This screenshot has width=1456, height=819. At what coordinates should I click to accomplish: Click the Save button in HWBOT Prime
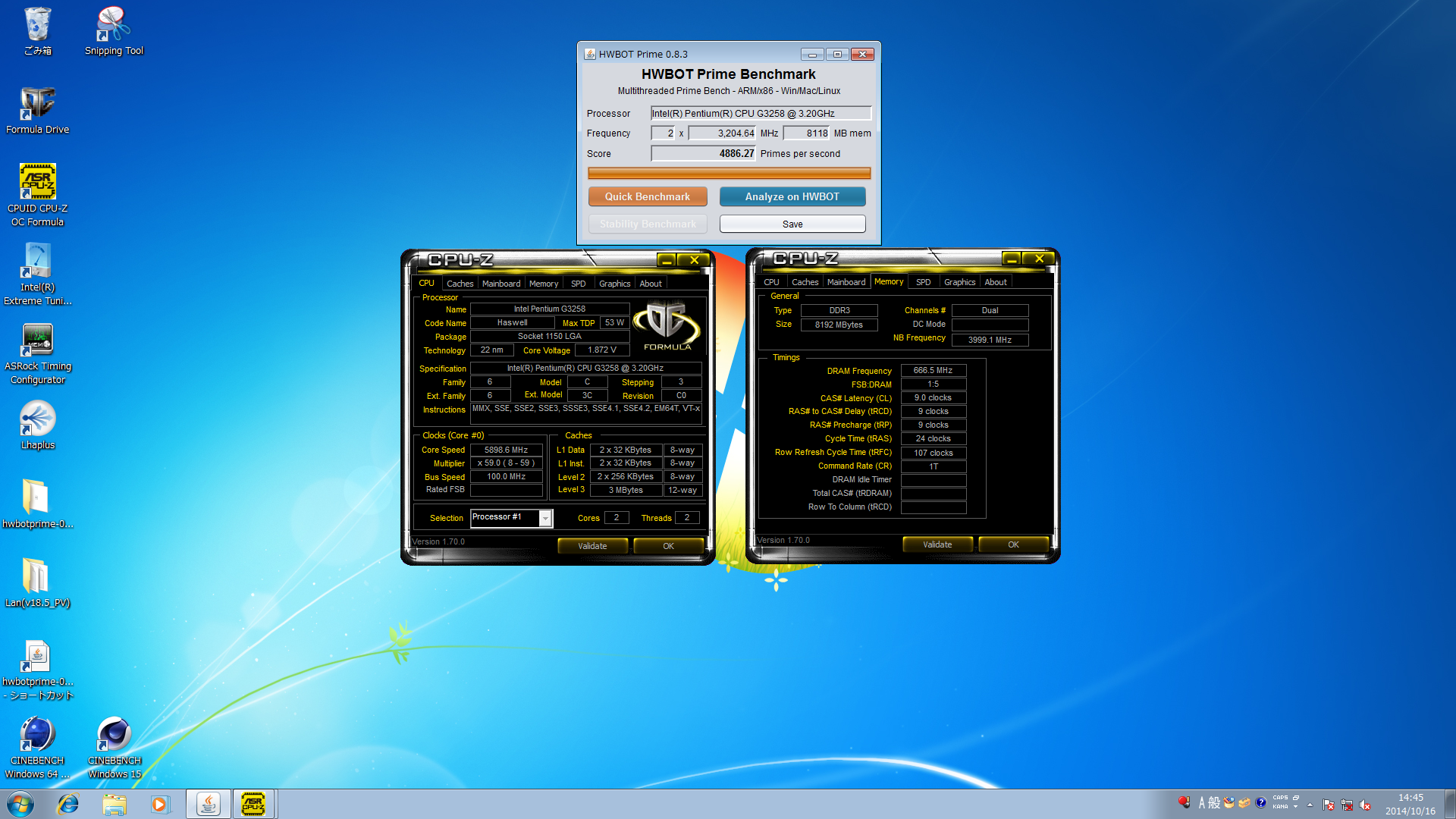792,224
